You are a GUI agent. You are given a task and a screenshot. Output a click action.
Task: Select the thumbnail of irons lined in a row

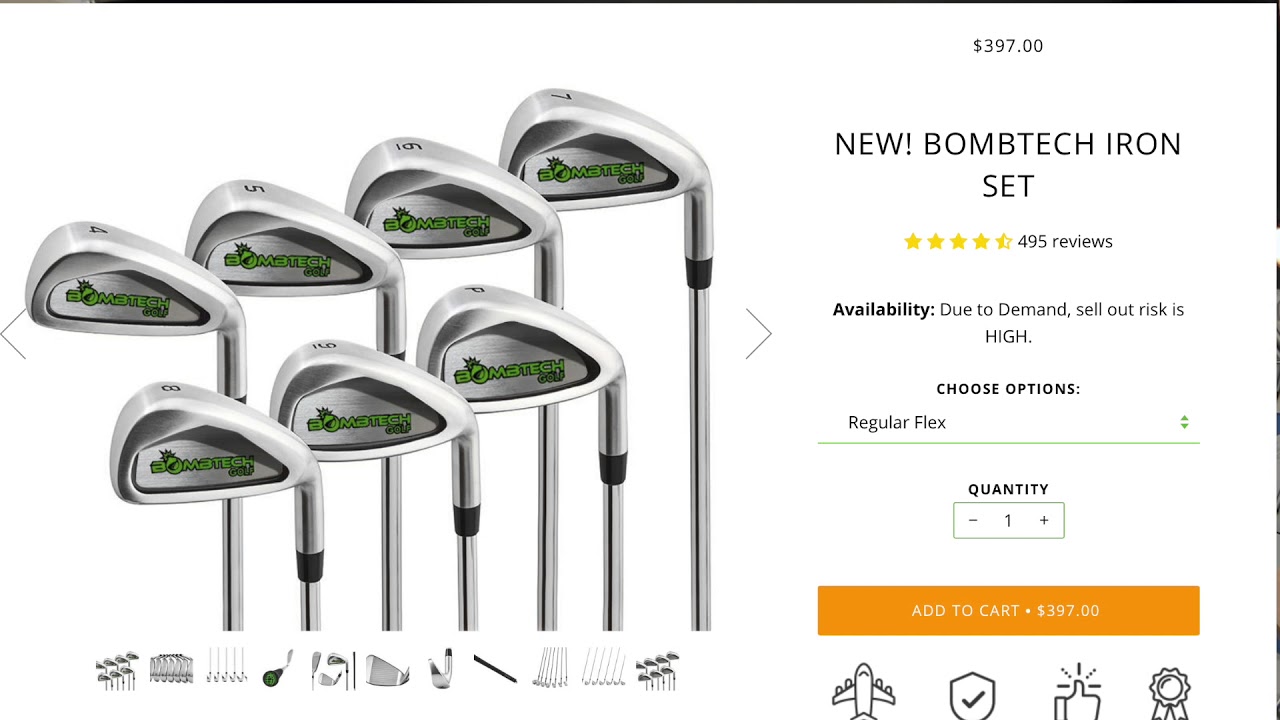tap(171, 669)
